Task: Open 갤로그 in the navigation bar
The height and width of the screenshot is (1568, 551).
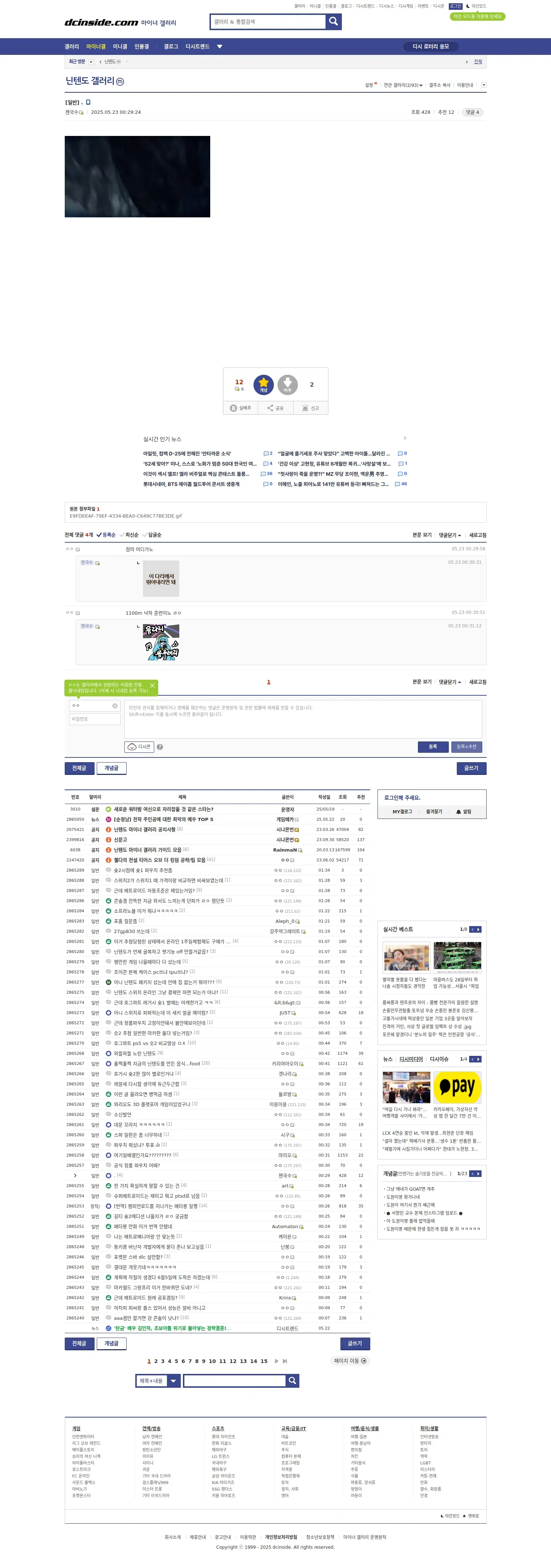Action: 171,47
